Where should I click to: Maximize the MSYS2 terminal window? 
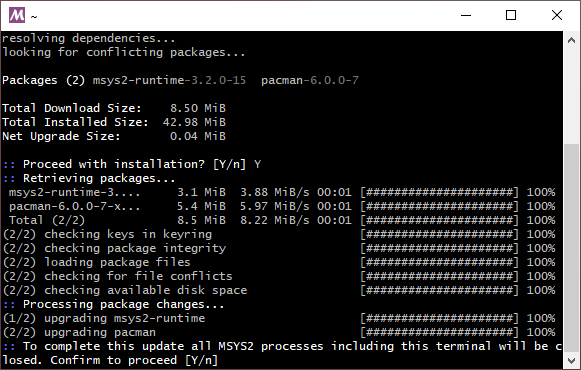[x=511, y=15]
